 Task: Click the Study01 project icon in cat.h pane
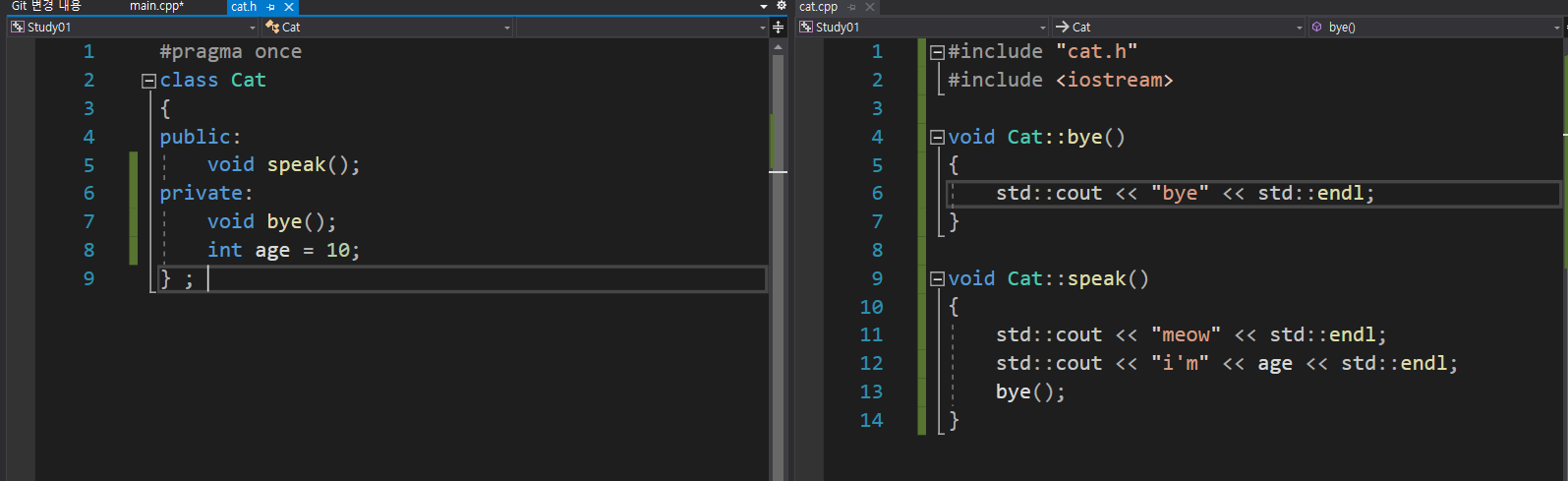[18, 28]
